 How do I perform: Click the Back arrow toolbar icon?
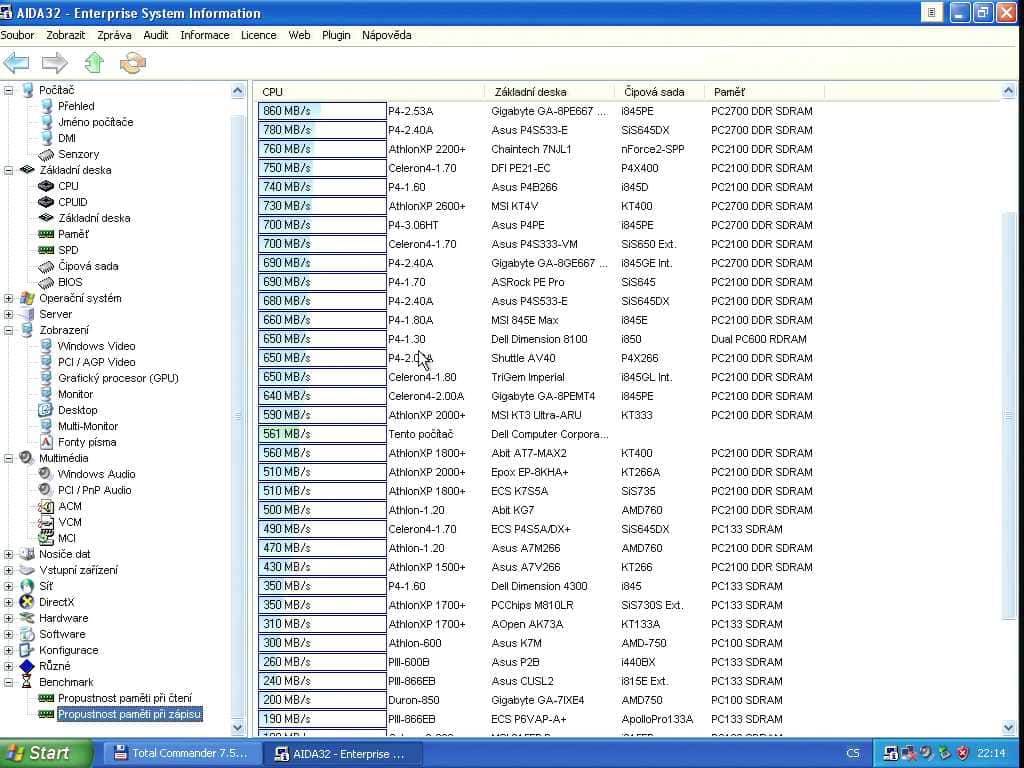[x=16, y=63]
